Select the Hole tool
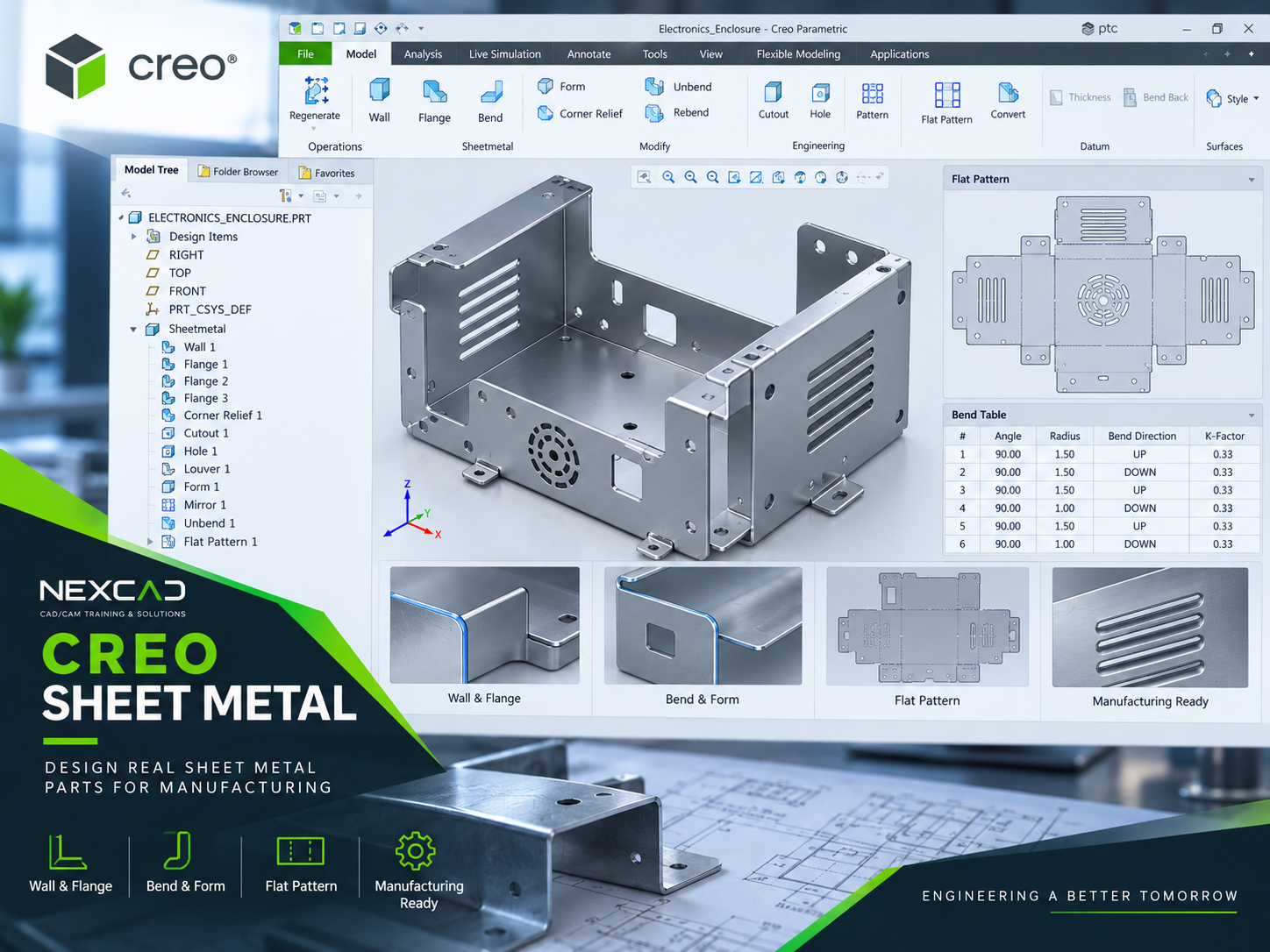 click(x=820, y=100)
